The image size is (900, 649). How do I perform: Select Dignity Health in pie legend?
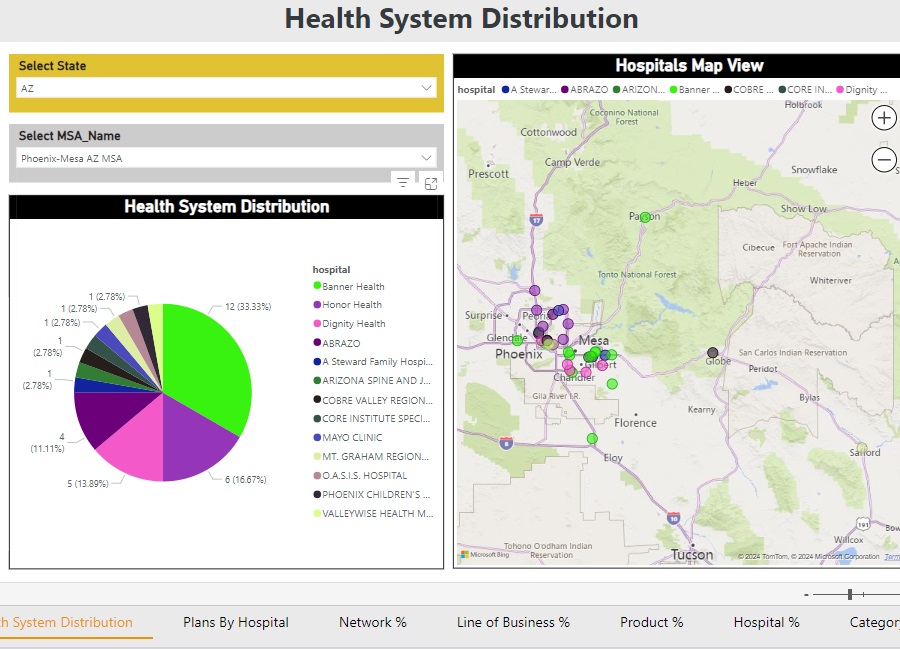(x=350, y=324)
